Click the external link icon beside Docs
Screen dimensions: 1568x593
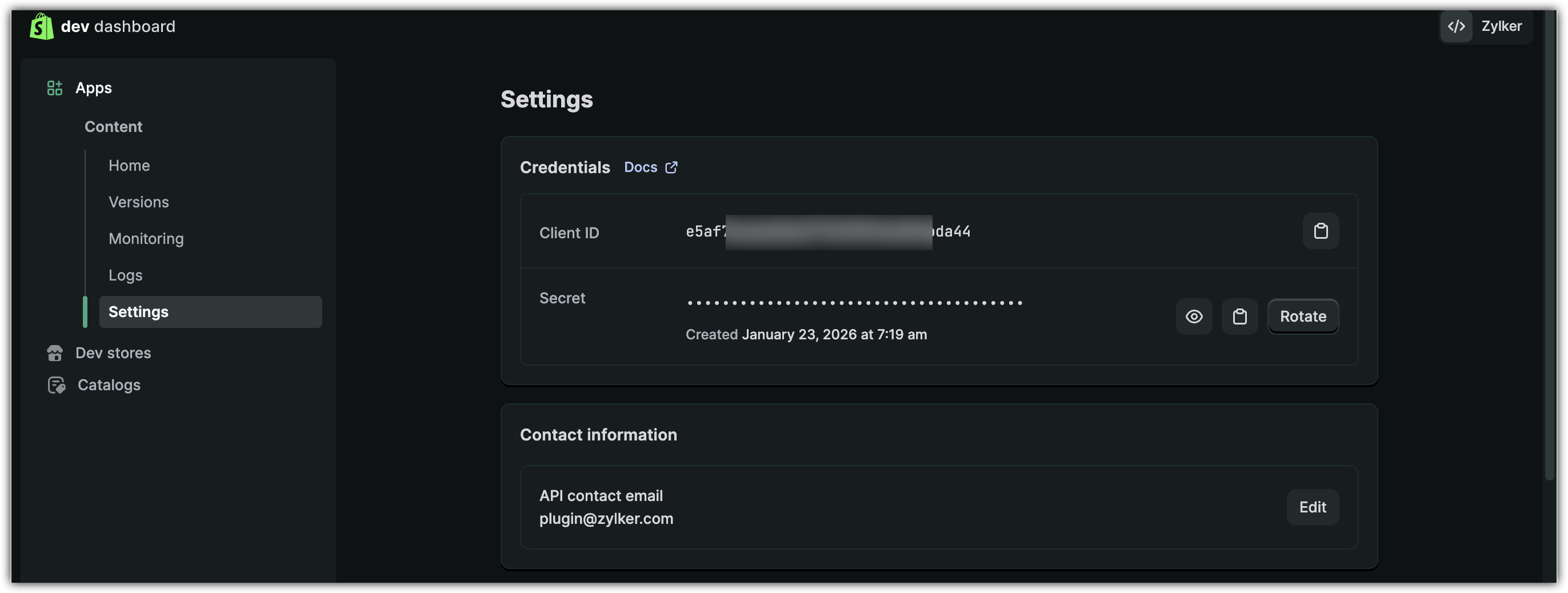671,167
